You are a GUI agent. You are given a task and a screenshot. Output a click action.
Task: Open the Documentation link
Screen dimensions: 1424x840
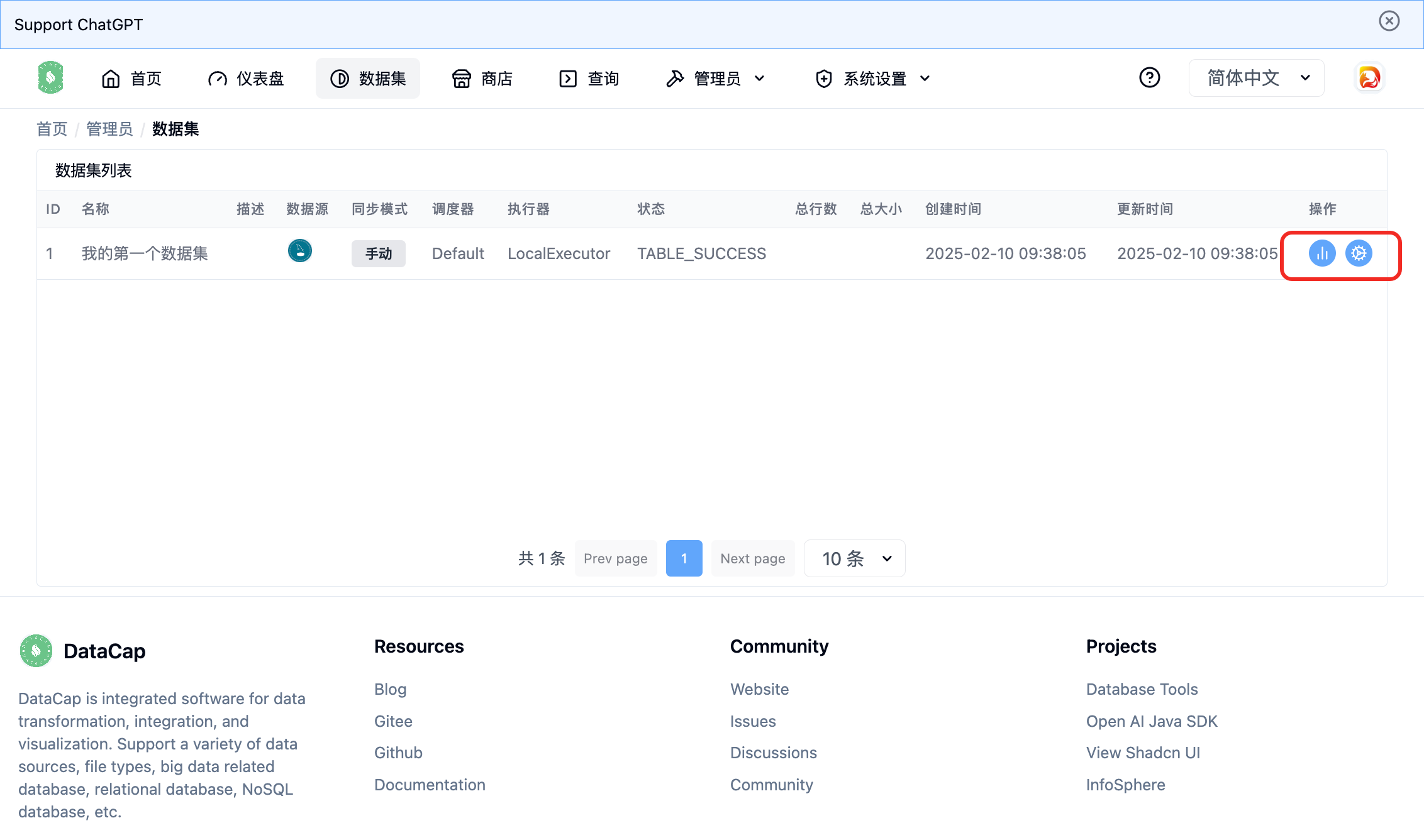click(x=430, y=785)
